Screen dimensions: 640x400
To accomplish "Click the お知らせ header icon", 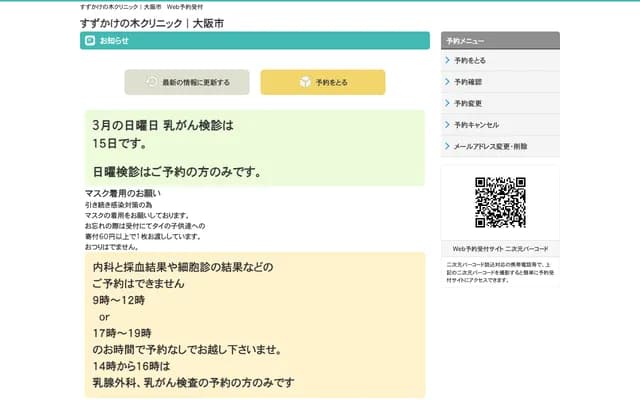I will pos(90,41).
